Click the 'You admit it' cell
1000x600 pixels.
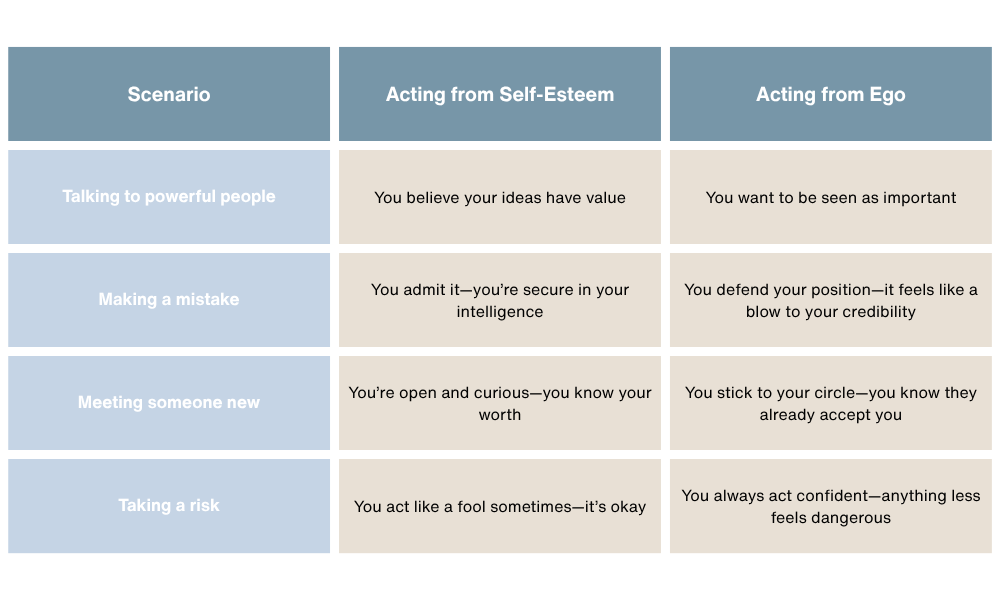(499, 300)
